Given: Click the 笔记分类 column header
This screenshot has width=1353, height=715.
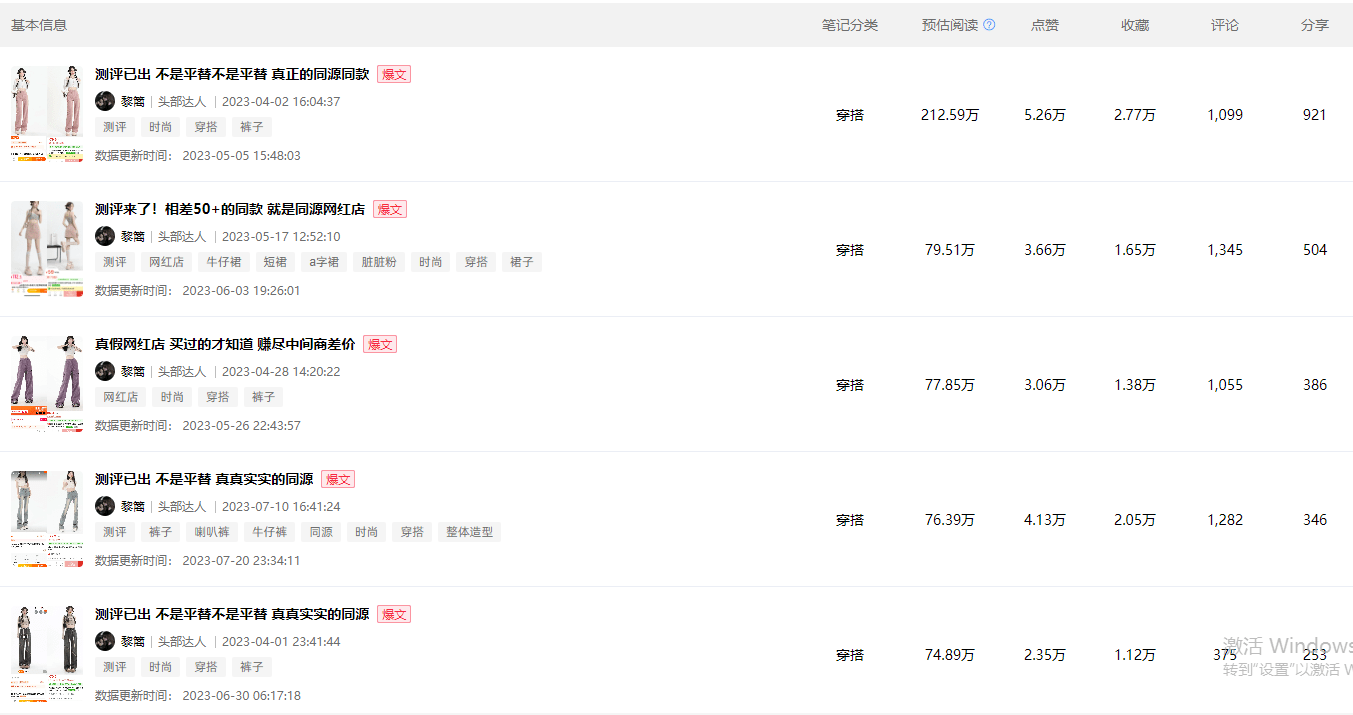Looking at the screenshot, I should click(x=850, y=25).
